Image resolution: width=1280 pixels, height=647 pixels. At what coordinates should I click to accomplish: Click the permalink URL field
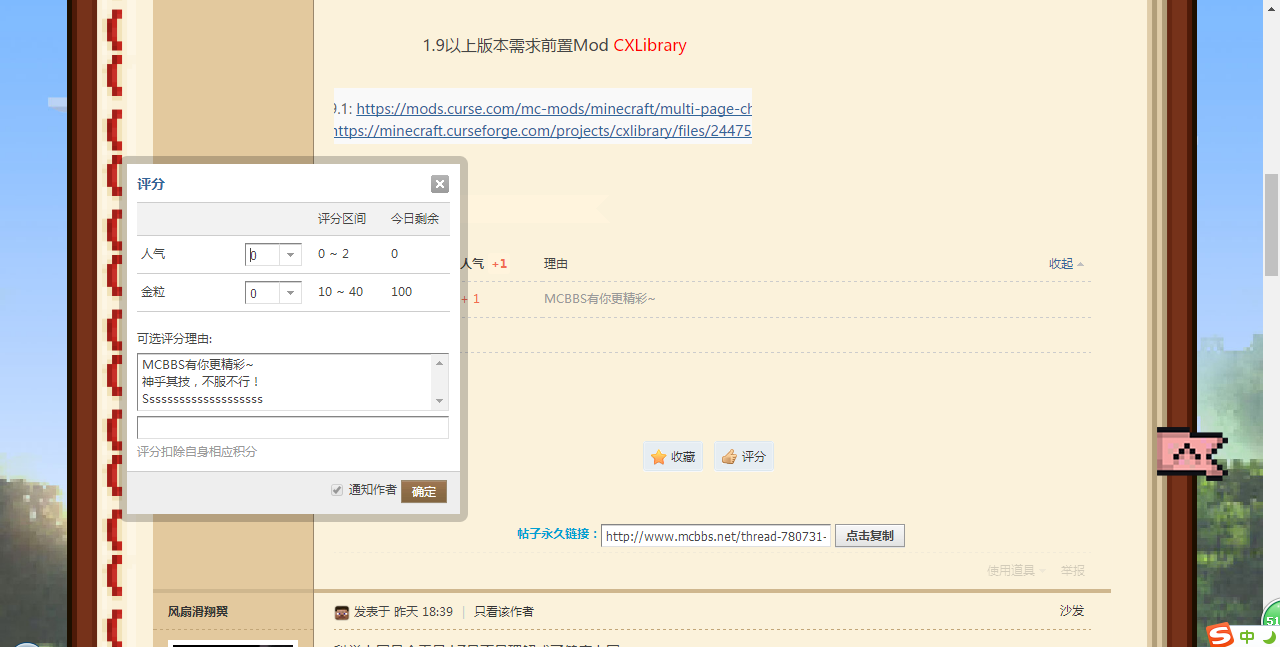715,536
